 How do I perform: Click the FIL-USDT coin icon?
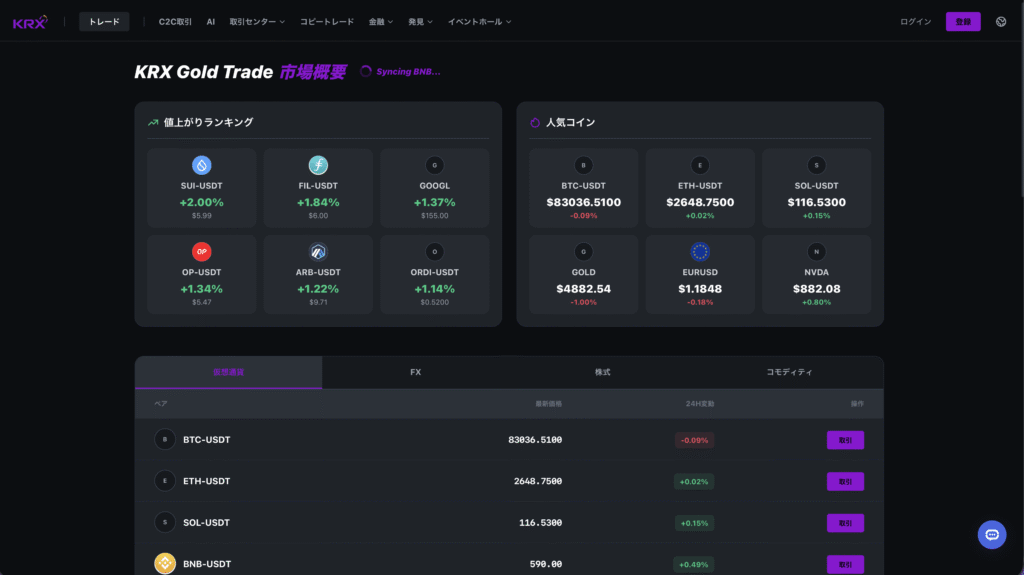(318, 165)
